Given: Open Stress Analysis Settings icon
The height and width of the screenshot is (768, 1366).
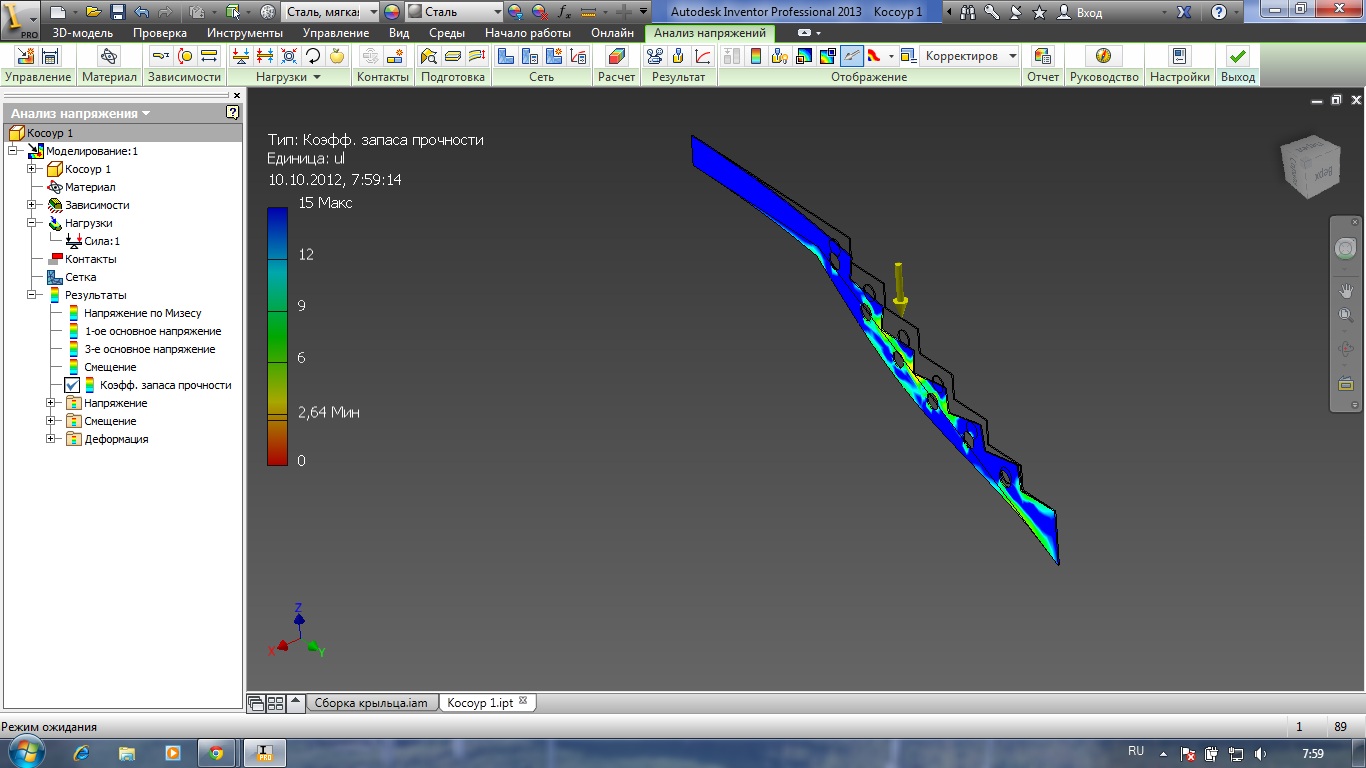Looking at the screenshot, I should 1179,56.
